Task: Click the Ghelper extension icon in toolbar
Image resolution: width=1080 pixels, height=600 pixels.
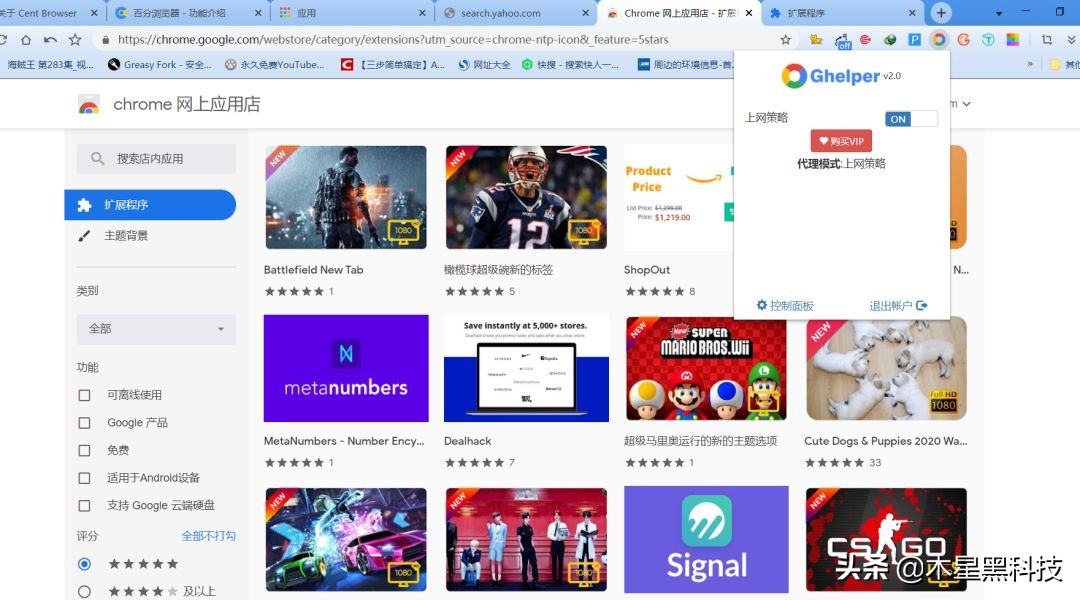Action: (x=938, y=40)
